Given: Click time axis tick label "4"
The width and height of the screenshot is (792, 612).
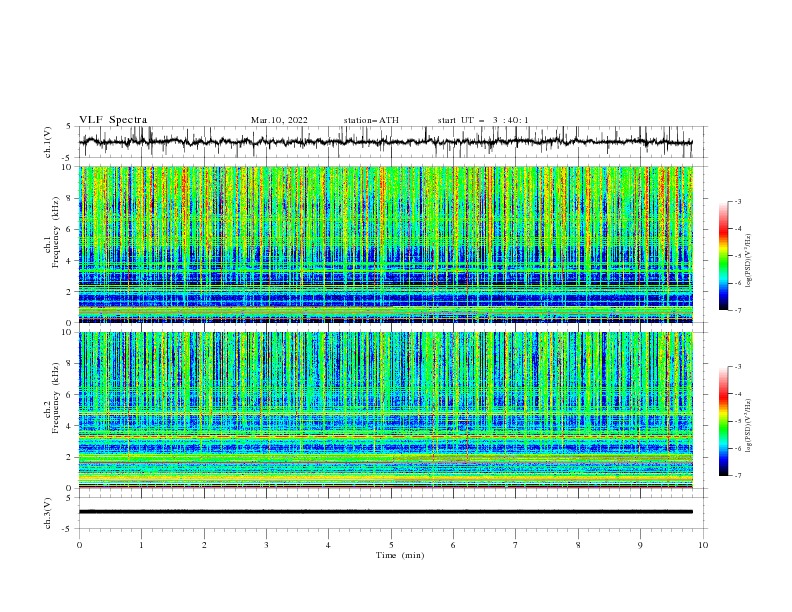Looking at the screenshot, I should click(x=328, y=545).
